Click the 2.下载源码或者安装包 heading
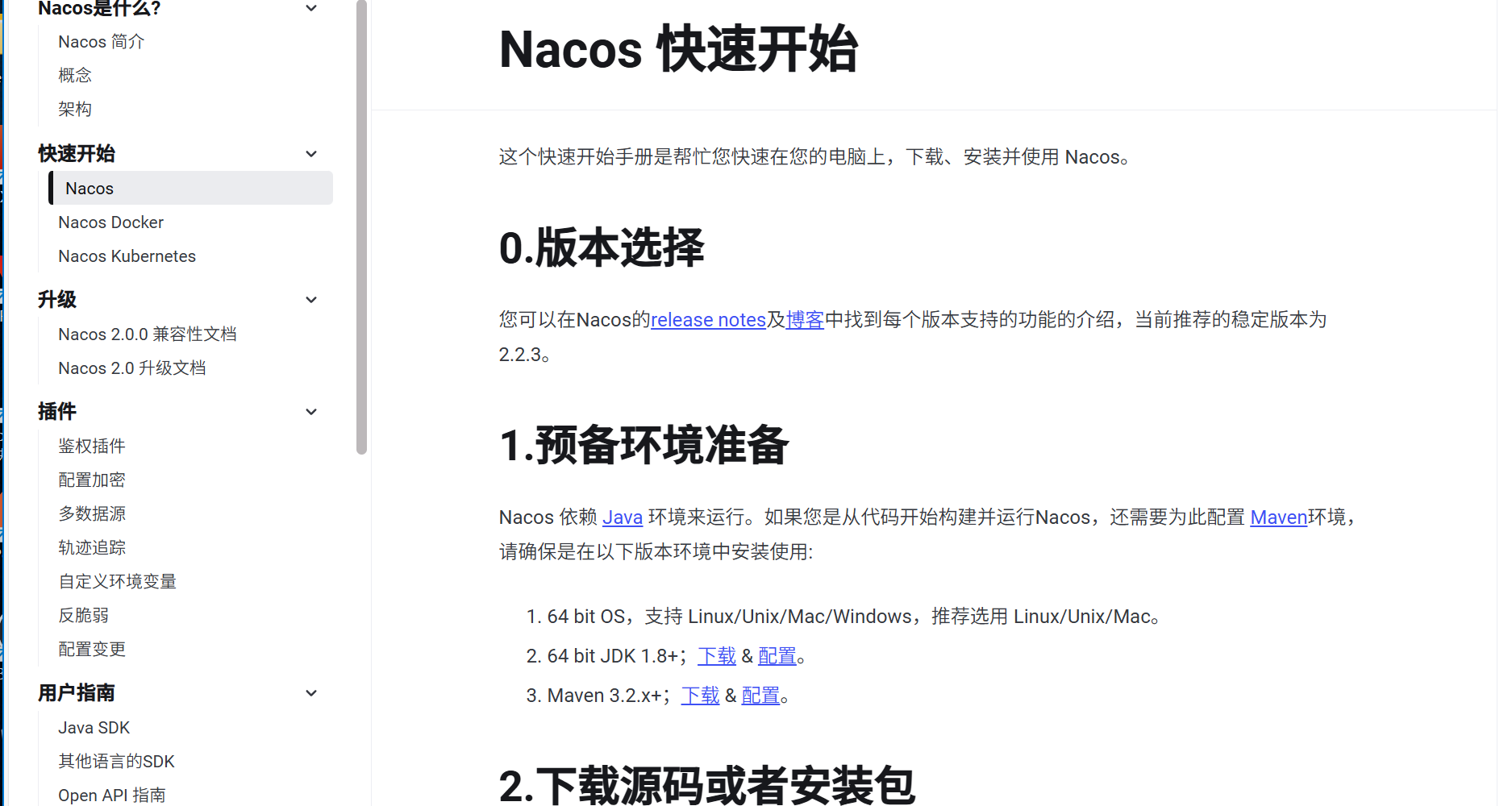The height and width of the screenshot is (806, 1512). 707,786
